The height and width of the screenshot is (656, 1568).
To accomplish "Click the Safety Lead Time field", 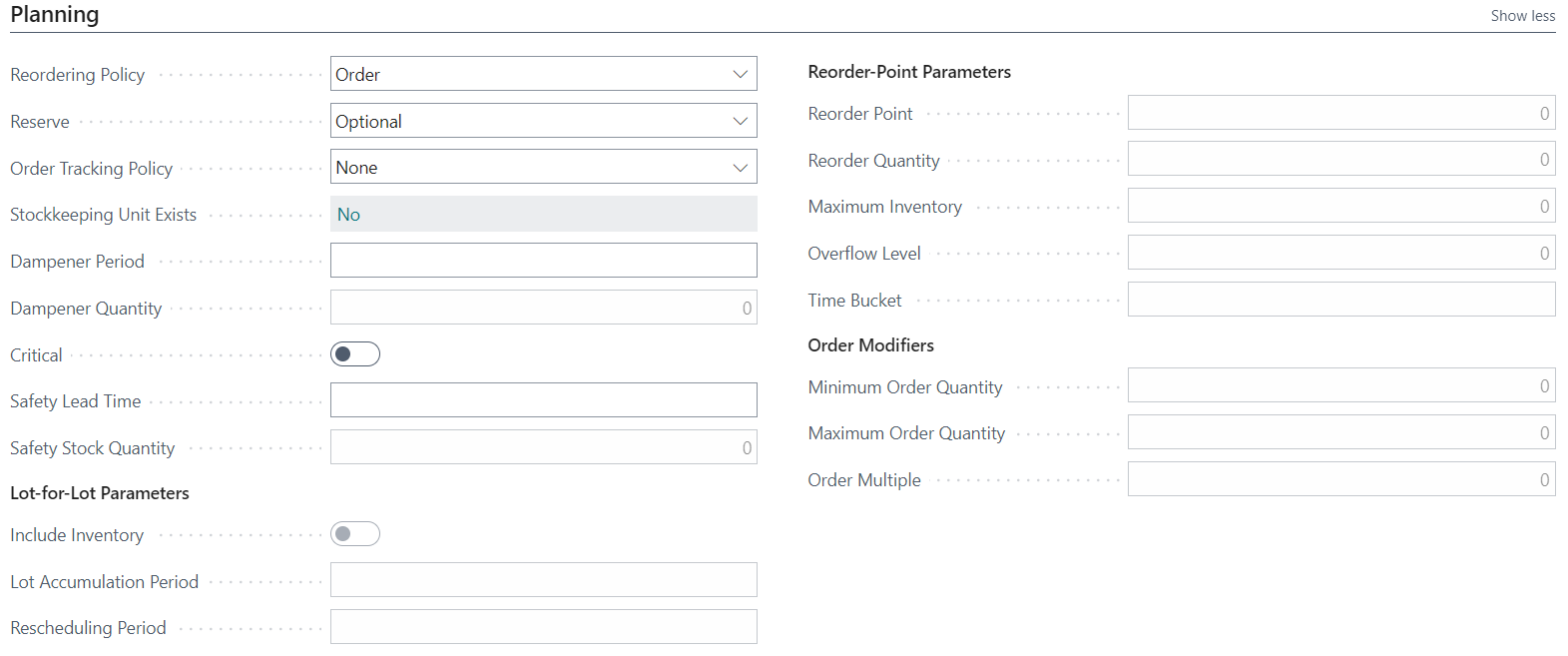I will pyautogui.click(x=543, y=399).
